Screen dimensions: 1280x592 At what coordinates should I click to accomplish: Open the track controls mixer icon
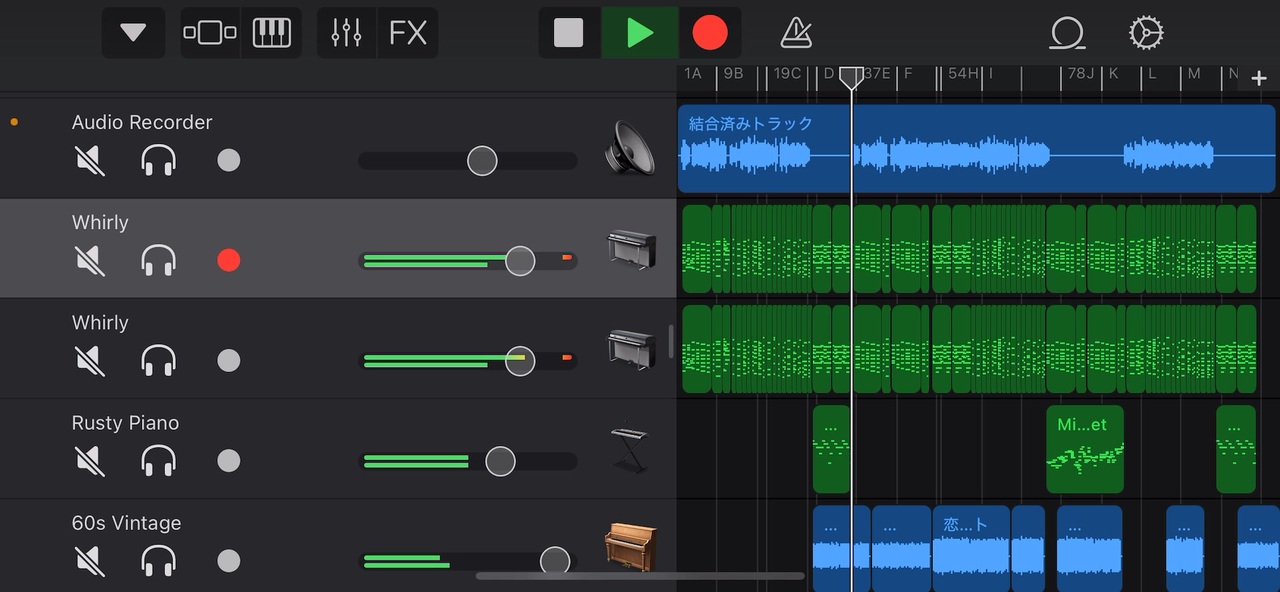[x=346, y=33]
